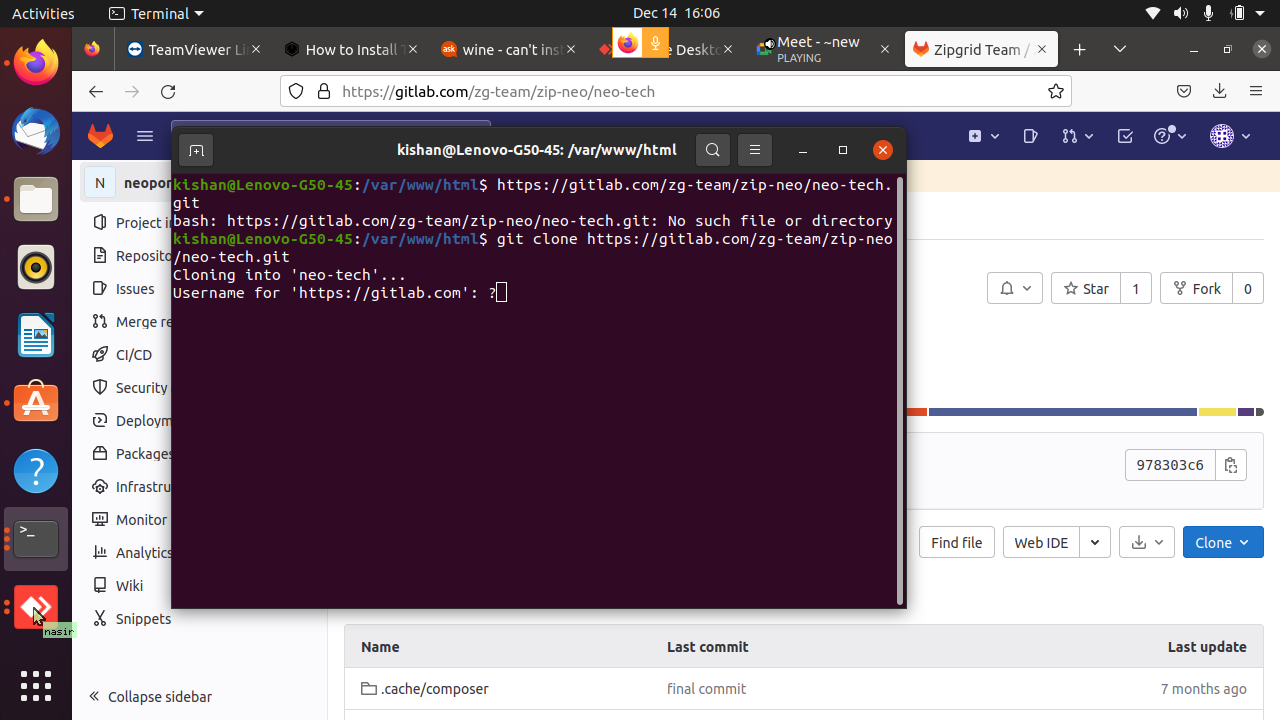Open new Firefox tab
The width and height of the screenshot is (1280, 720).
pos(1080,49)
